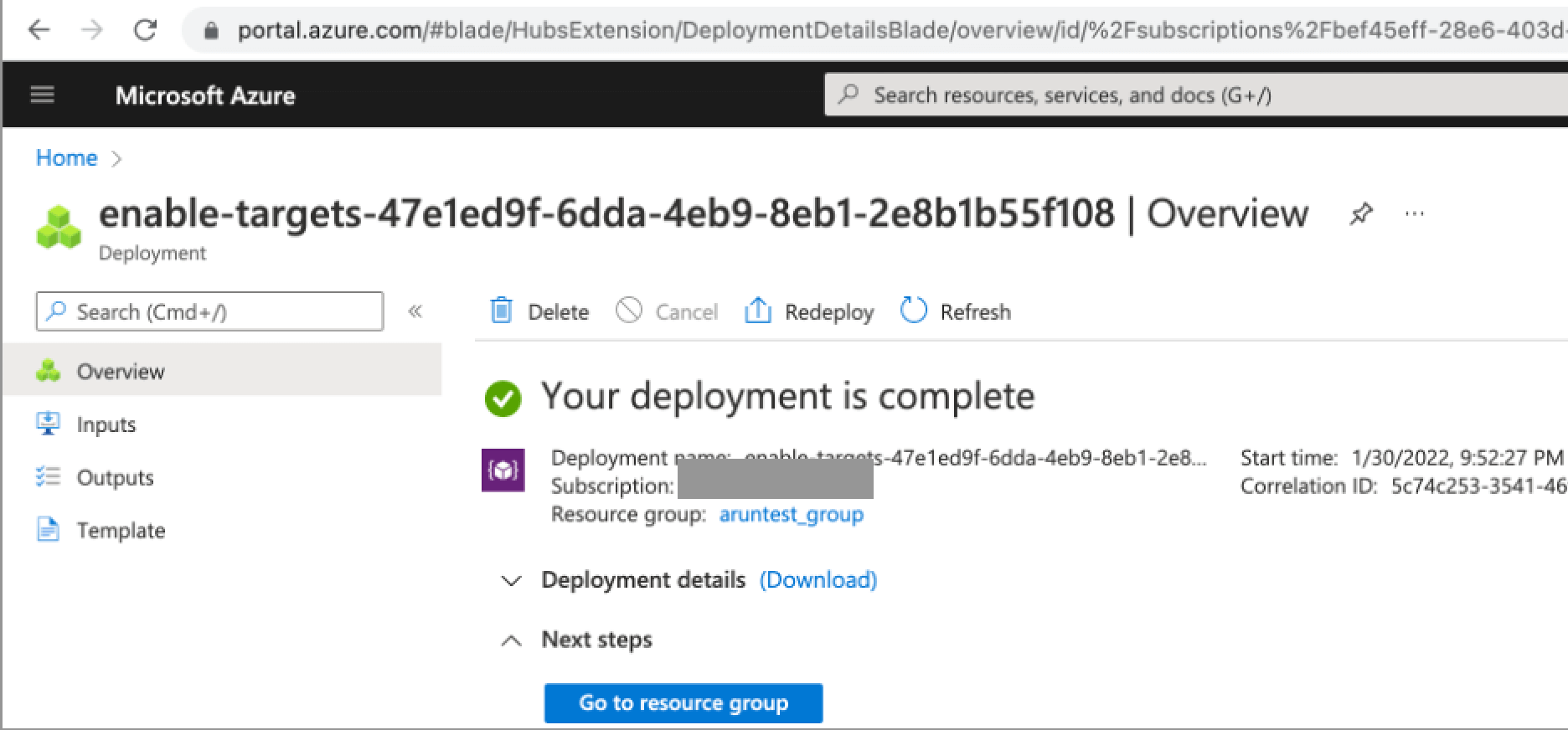Screen dimensions: 1568x730
Task: Open the Azure portal hamburger menu
Action: coord(43,95)
